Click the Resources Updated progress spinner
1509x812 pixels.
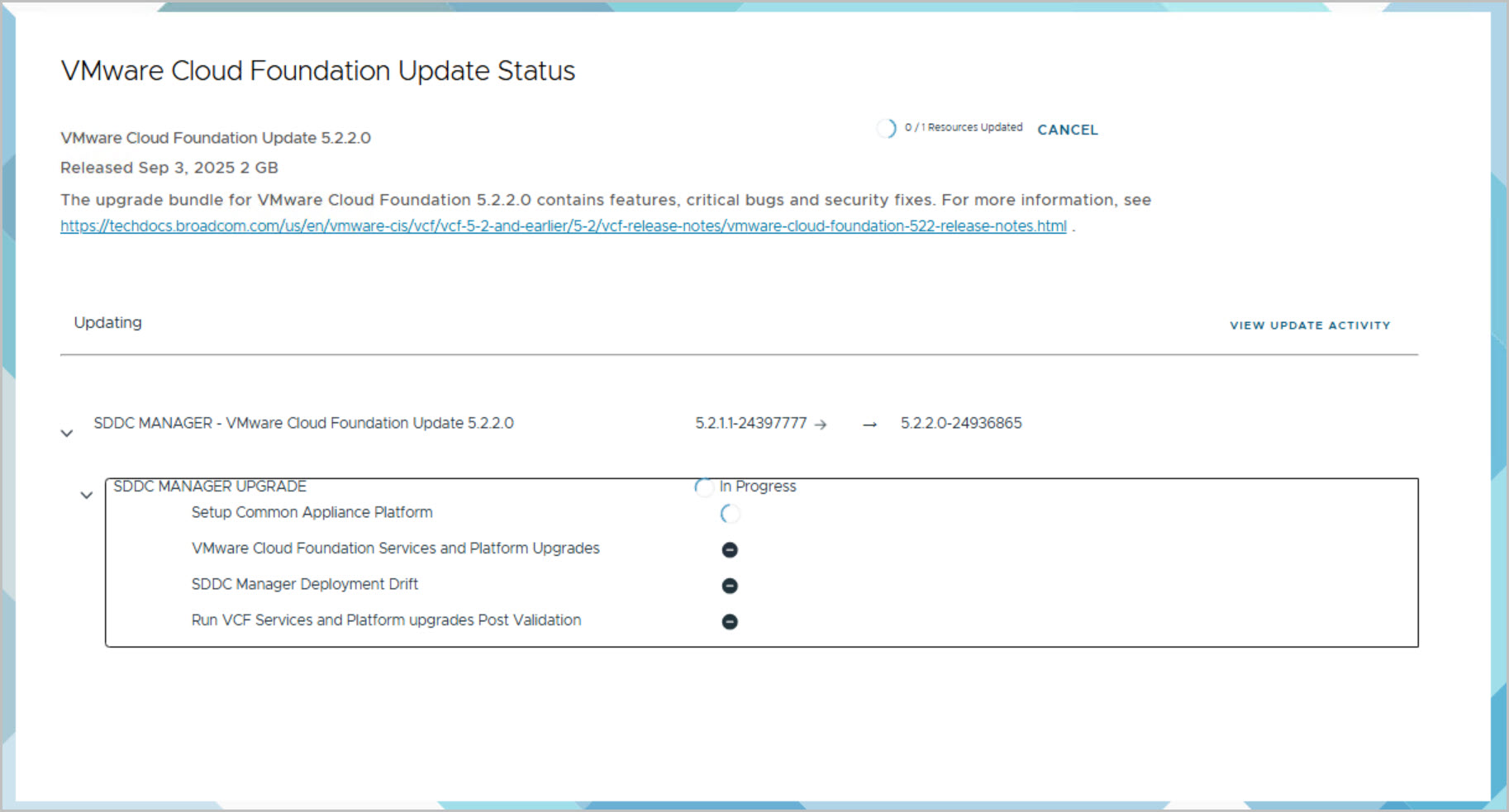[887, 129]
